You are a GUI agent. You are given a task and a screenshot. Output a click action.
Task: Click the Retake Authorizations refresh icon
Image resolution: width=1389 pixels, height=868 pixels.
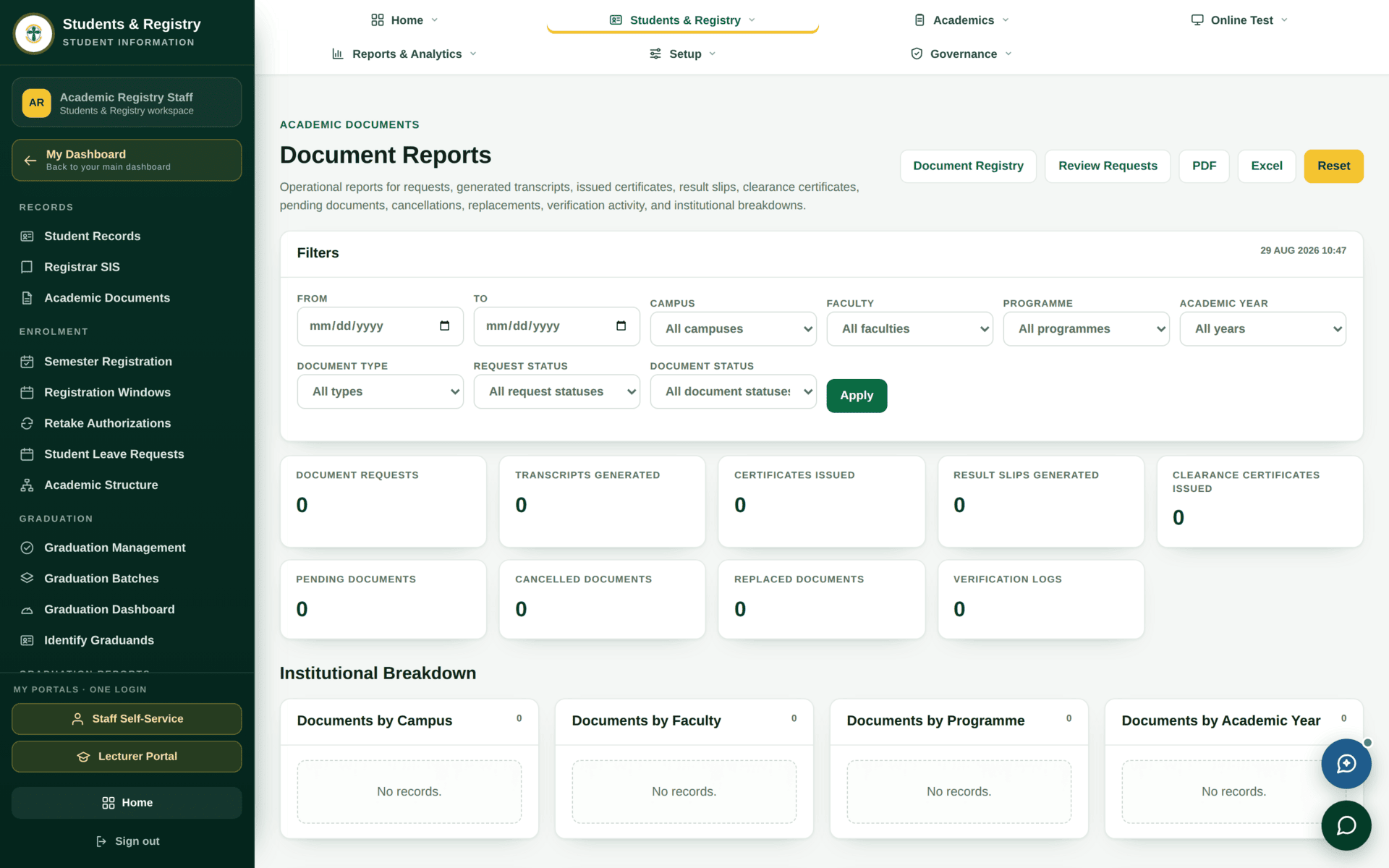27,423
